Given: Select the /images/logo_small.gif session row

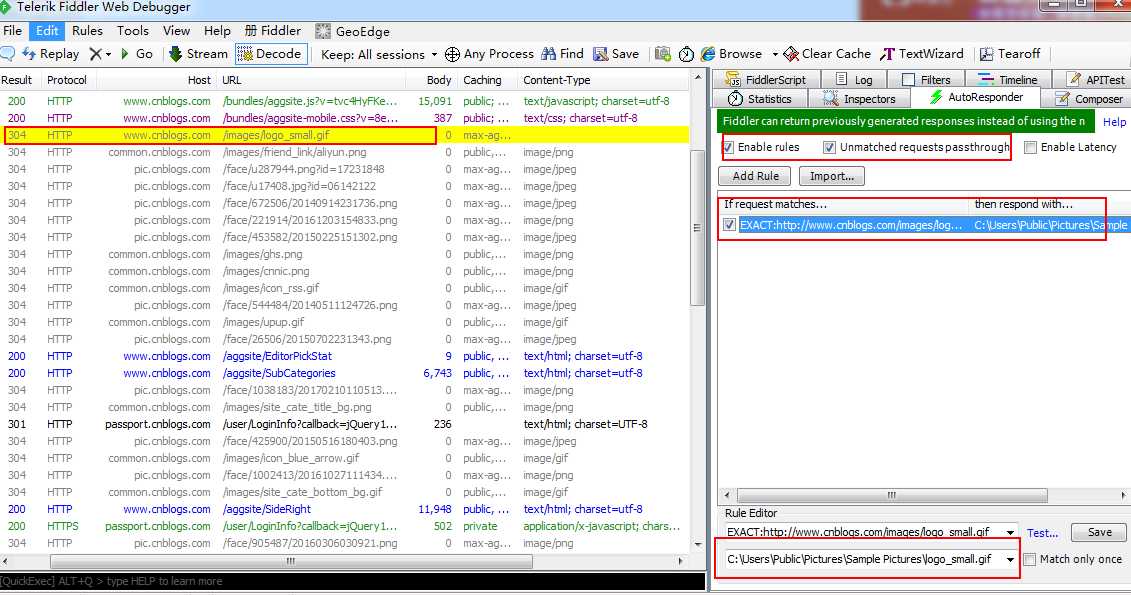Looking at the screenshot, I should point(345,135).
